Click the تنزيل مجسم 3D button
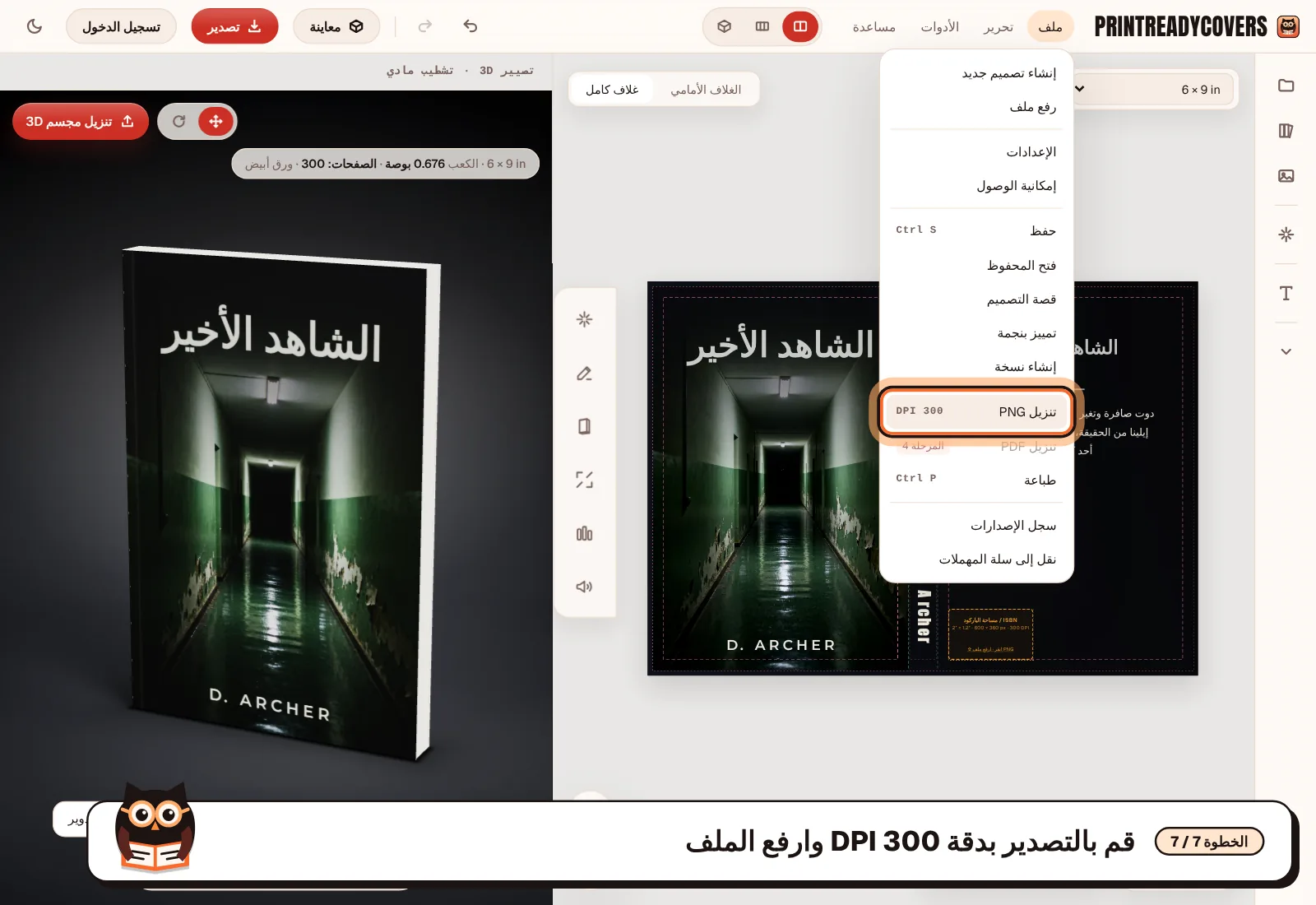The image size is (1316, 905). (x=81, y=122)
